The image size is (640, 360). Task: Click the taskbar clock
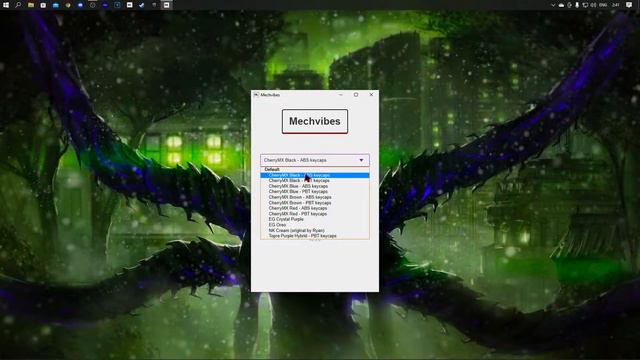pos(616,5)
